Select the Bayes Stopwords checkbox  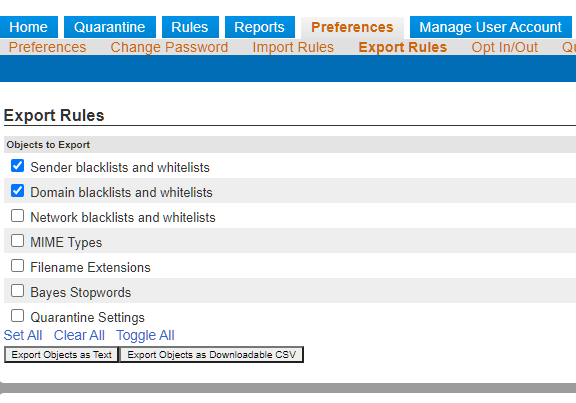17,291
